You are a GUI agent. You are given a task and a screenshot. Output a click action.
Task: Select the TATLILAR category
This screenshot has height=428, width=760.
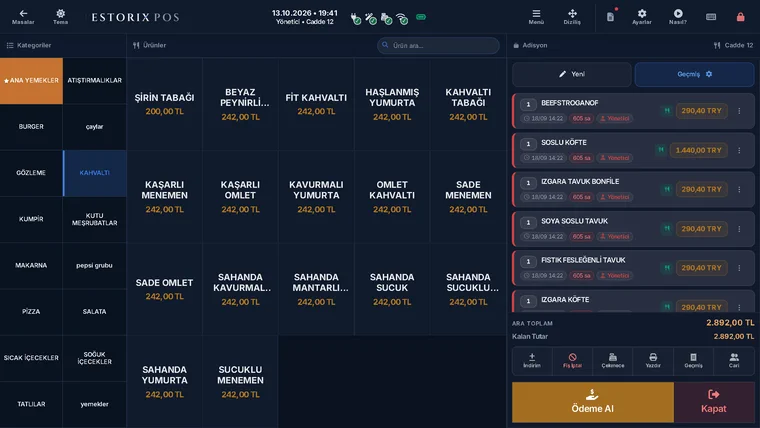[x=32, y=404]
